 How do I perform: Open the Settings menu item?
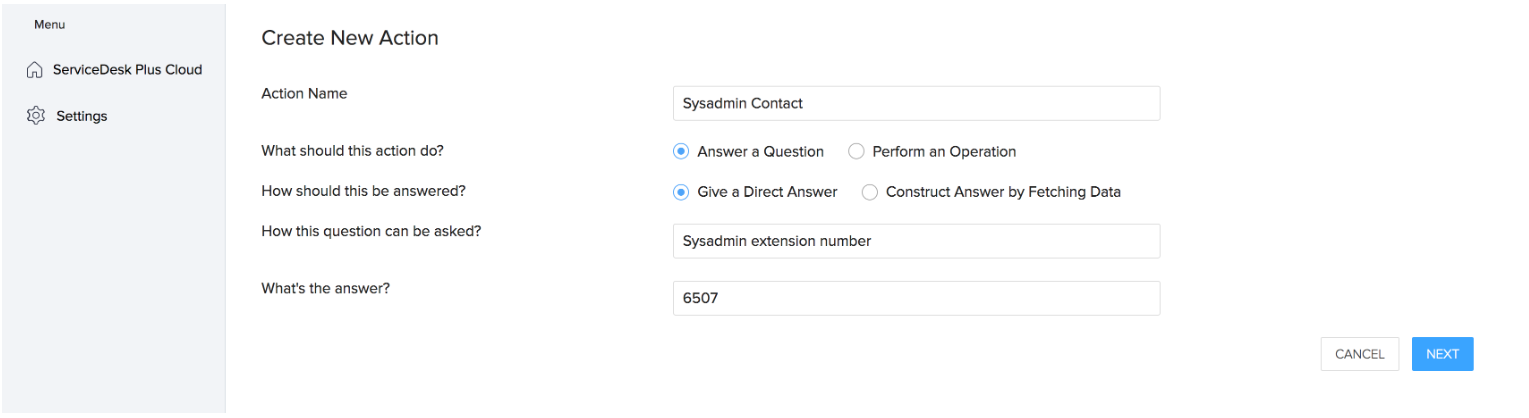[x=81, y=116]
